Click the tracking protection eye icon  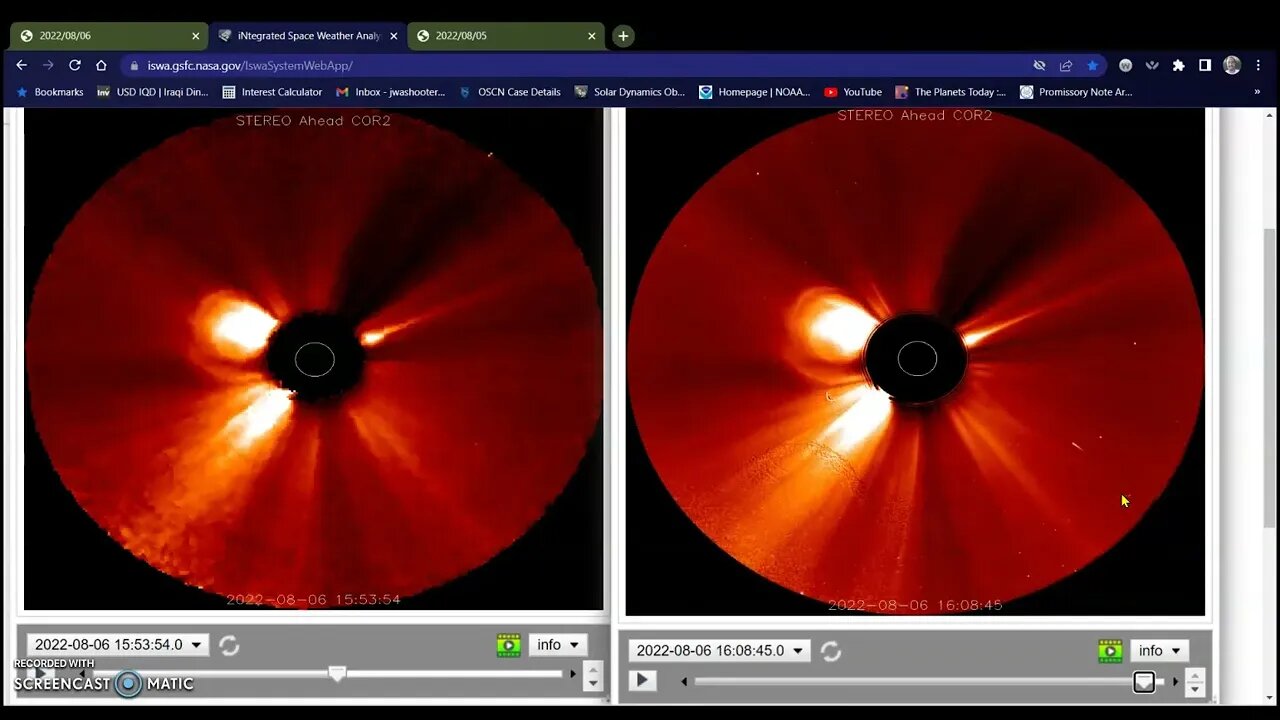[1039, 65]
